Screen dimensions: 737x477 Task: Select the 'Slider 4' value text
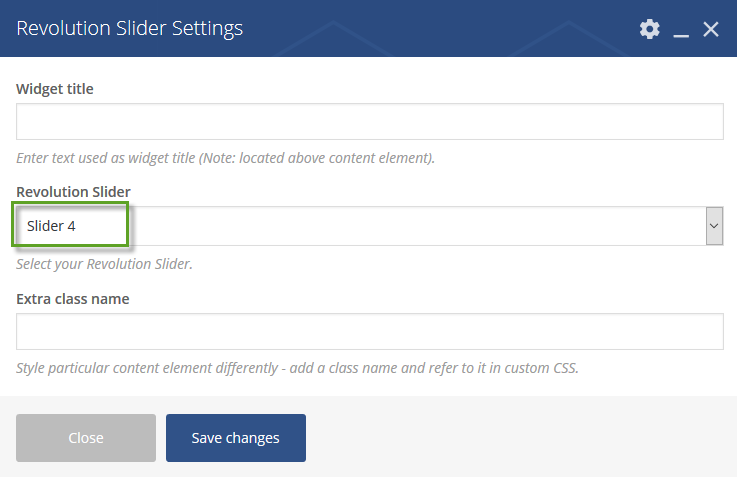pos(51,226)
